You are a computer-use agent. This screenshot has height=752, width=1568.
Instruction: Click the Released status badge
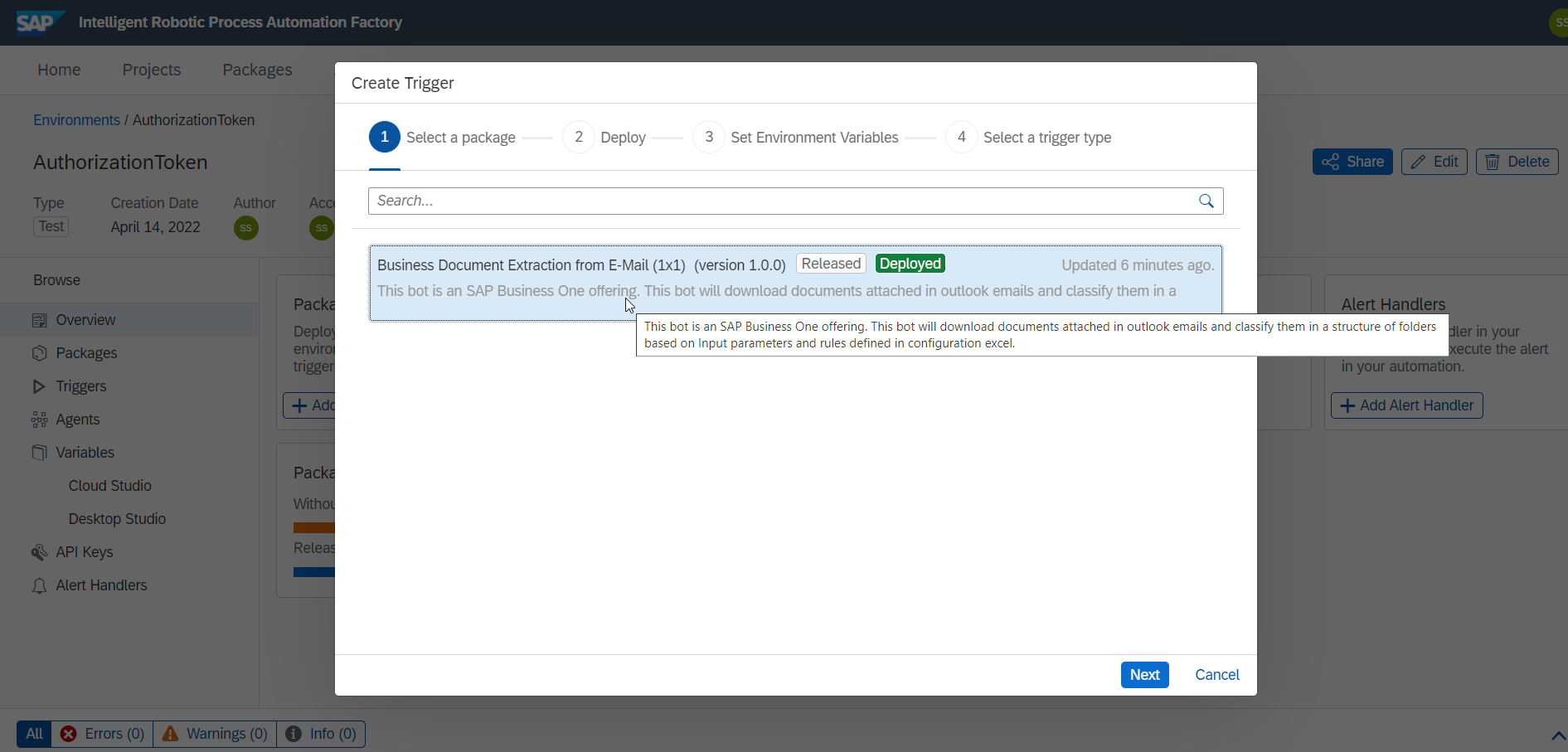(831, 264)
